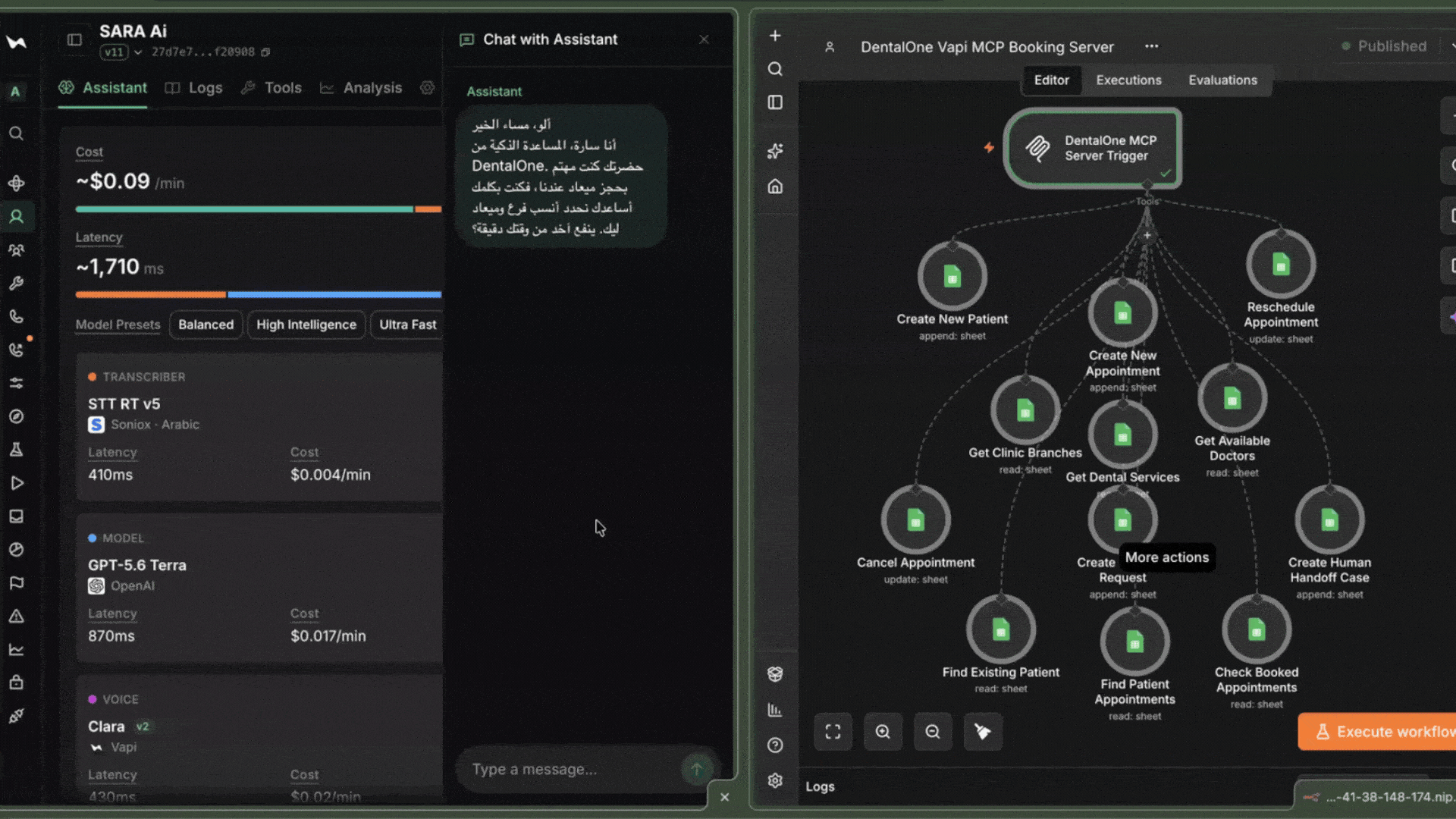The width and height of the screenshot is (1456, 819).
Task: Tidy up workflow with the broom icon
Action: point(983,732)
